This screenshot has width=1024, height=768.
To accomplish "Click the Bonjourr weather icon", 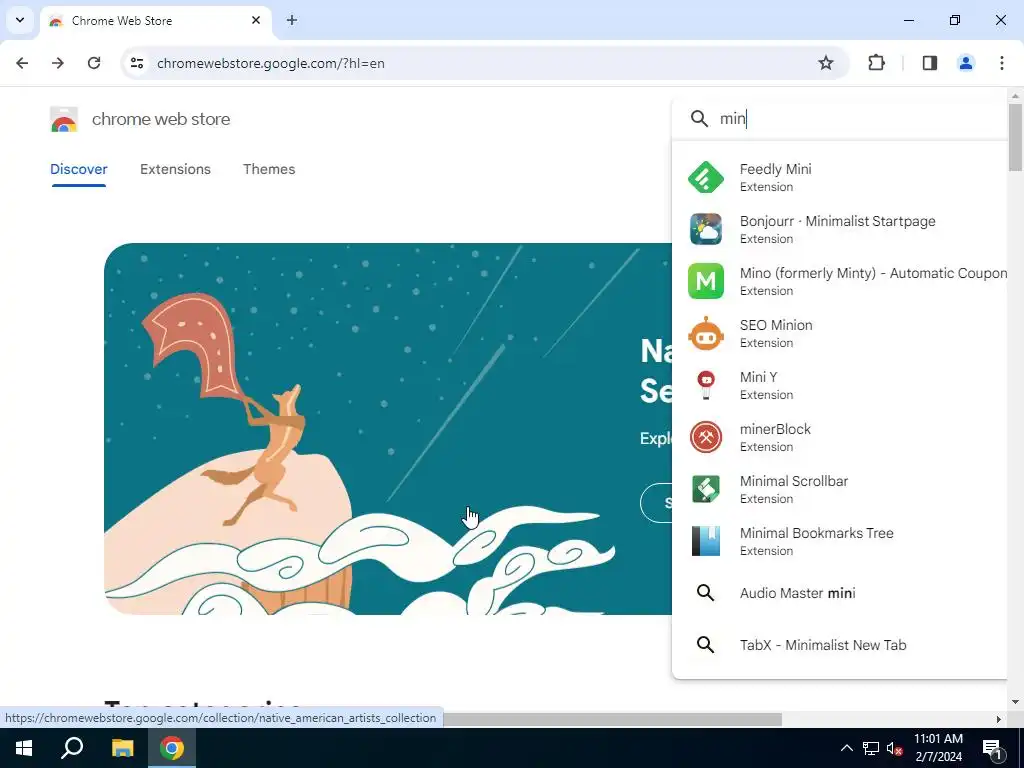I will pyautogui.click(x=705, y=229).
